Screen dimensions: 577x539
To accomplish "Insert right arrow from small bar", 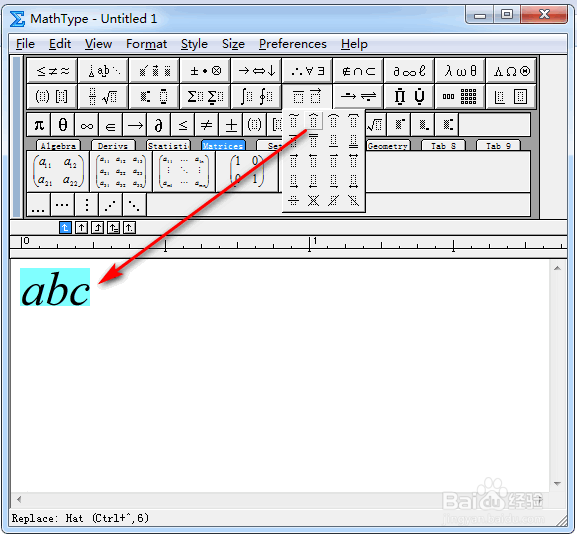I will (x=135, y=125).
